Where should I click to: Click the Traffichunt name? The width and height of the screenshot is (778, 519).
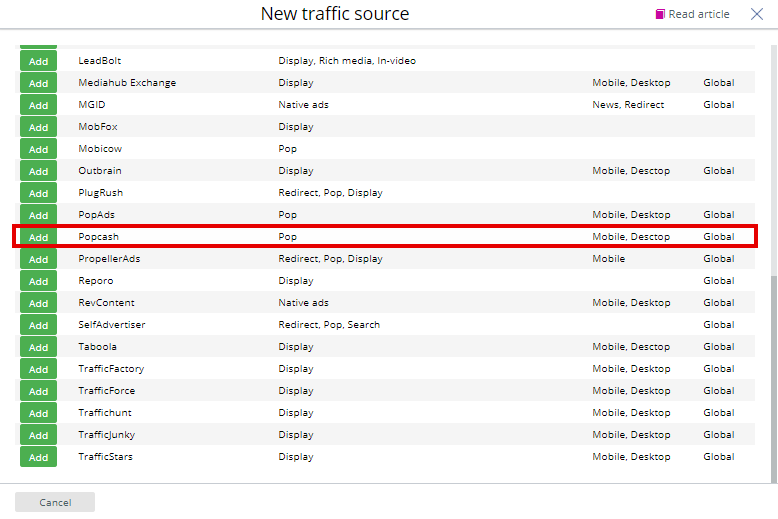105,412
